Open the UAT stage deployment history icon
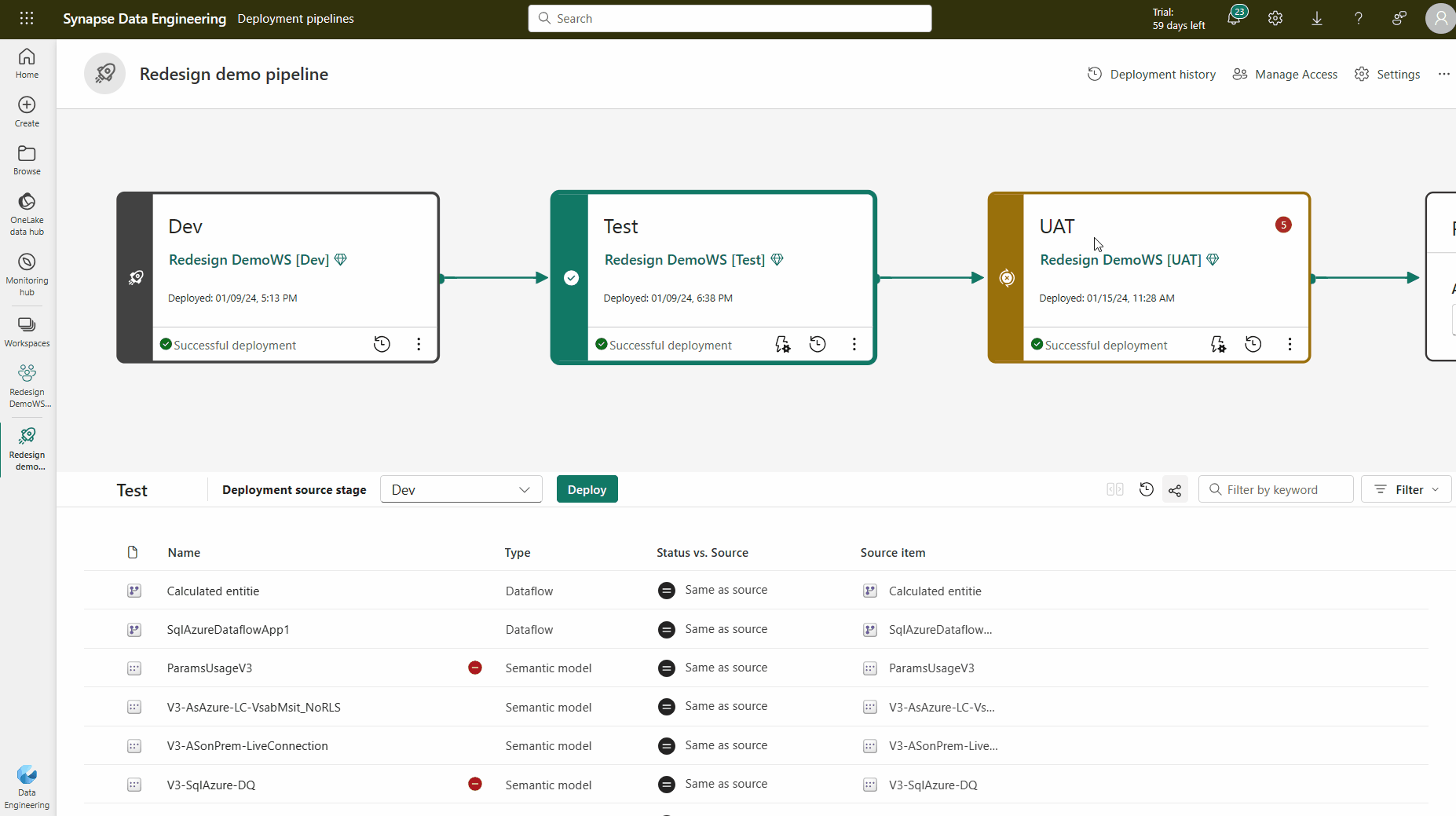Image resolution: width=1456 pixels, height=816 pixels. coord(1253,344)
